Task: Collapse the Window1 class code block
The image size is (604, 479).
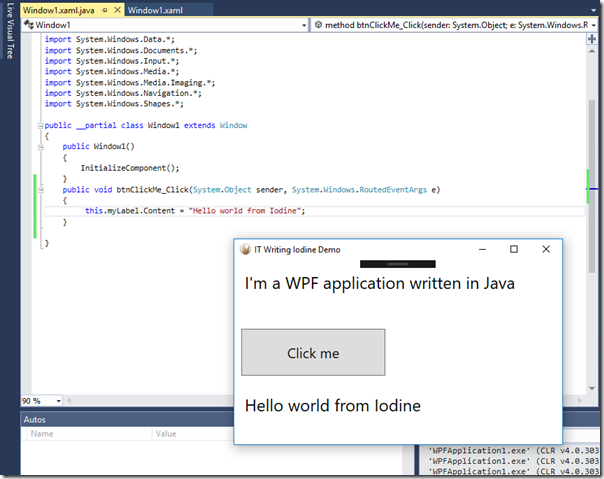Action: click(x=40, y=126)
